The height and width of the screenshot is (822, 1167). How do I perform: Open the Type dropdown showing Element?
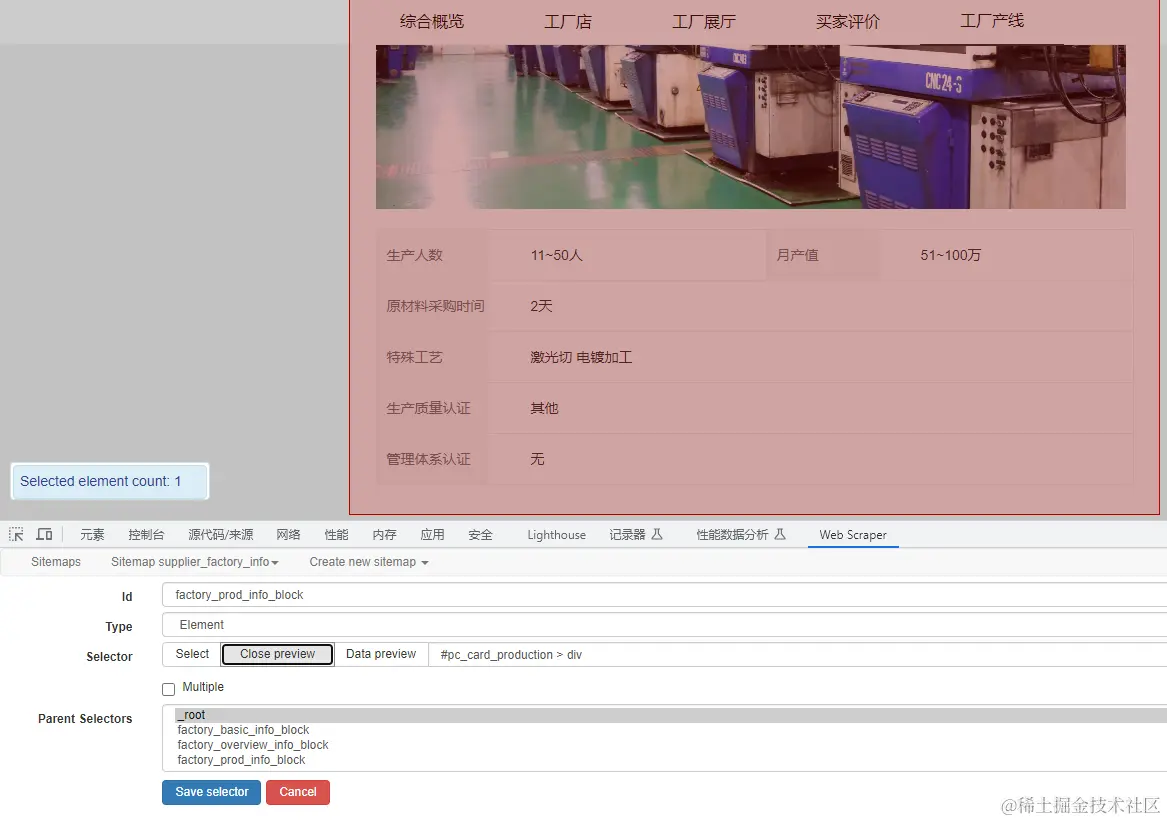[x=400, y=624]
